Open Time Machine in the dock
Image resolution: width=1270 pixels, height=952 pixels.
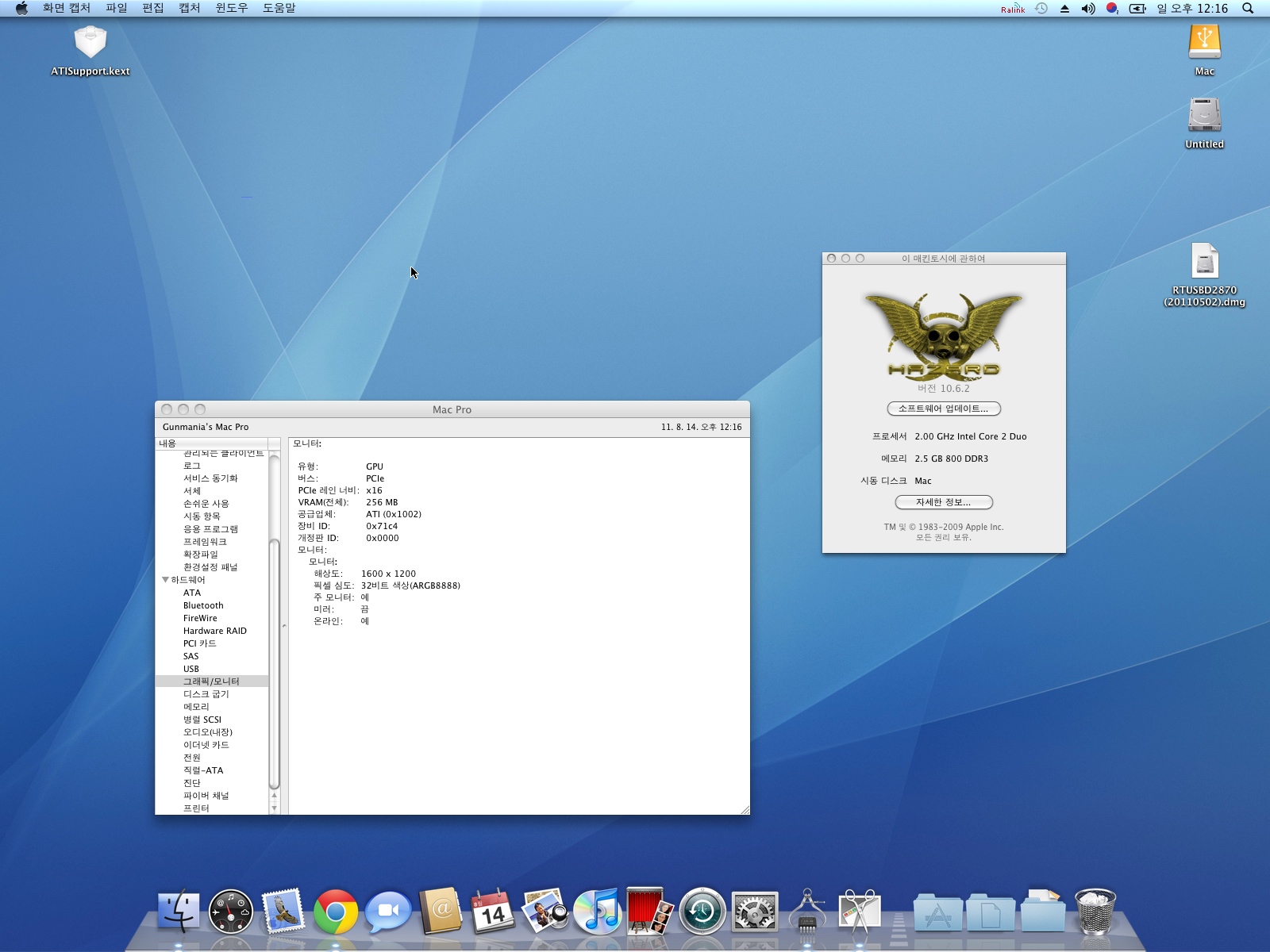click(x=702, y=911)
